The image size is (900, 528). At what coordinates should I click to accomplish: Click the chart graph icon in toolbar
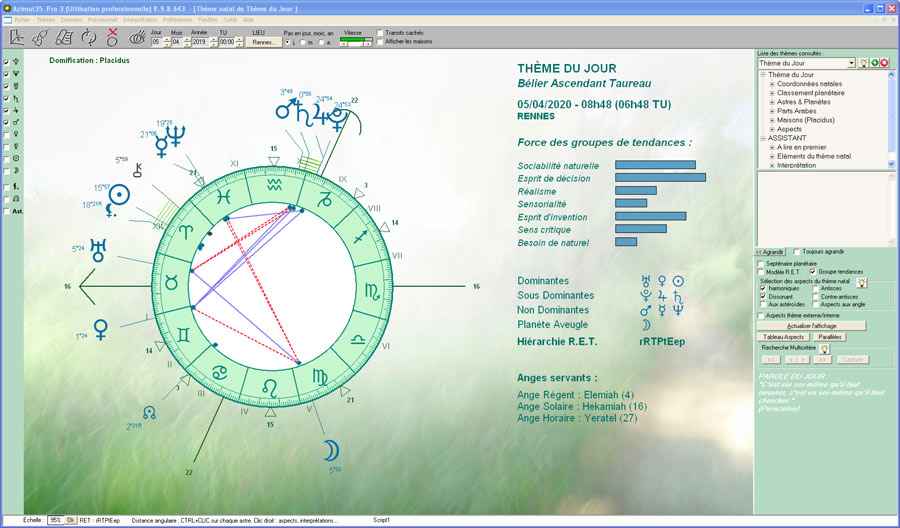[x=17, y=37]
